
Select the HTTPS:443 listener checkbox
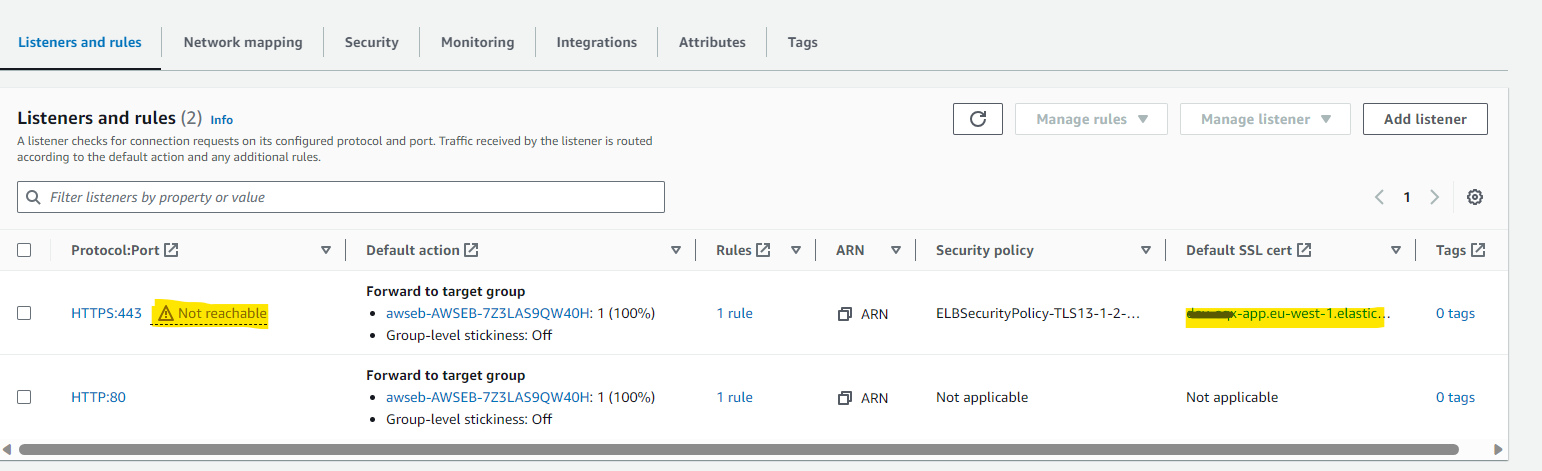[x=24, y=313]
